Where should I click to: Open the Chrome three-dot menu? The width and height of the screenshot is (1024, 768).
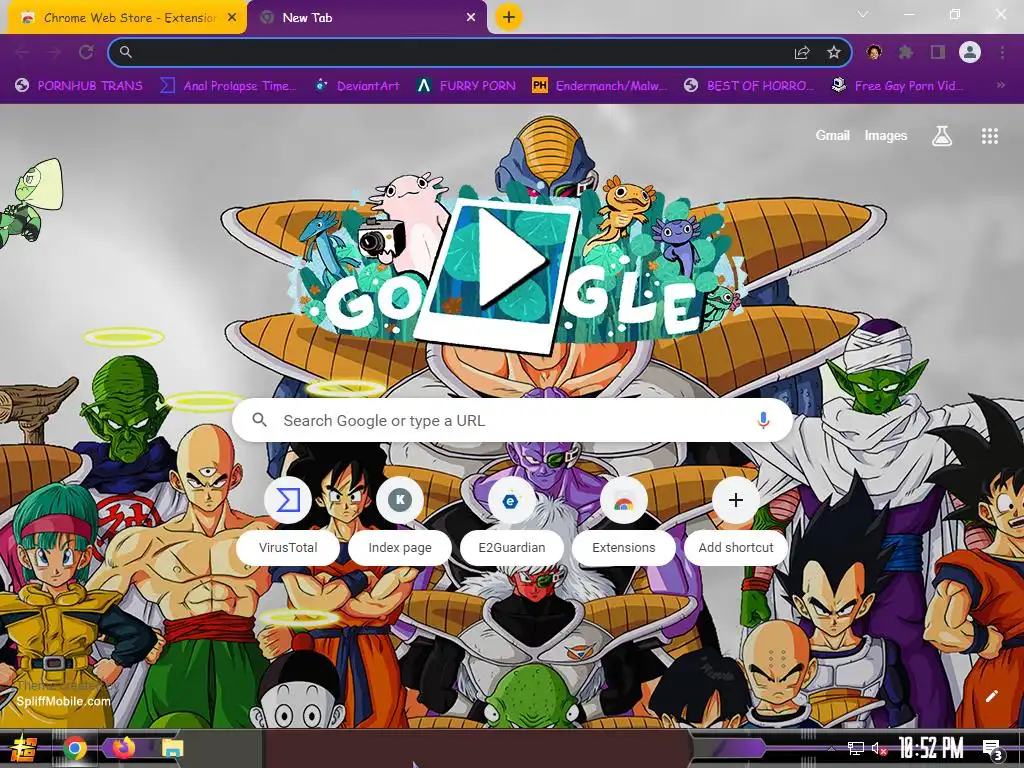[x=1002, y=52]
